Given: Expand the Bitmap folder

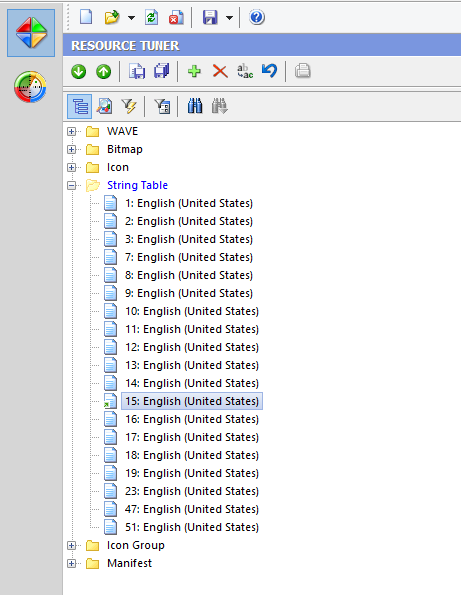Looking at the screenshot, I should (71, 150).
